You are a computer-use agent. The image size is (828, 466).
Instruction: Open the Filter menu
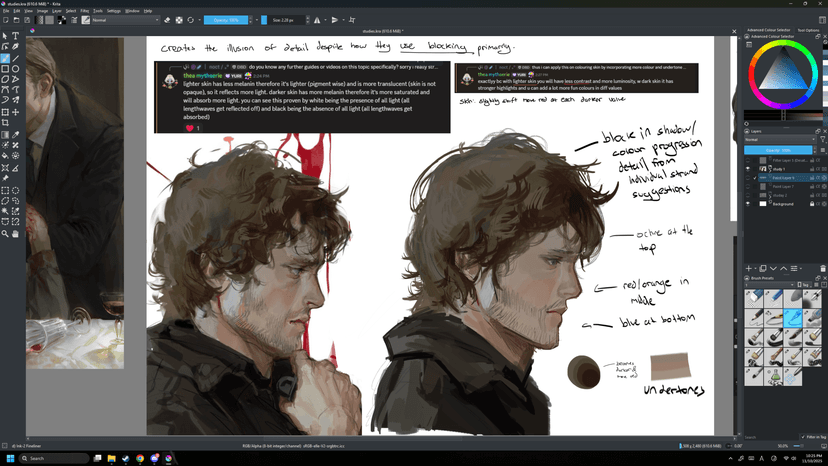(85, 11)
